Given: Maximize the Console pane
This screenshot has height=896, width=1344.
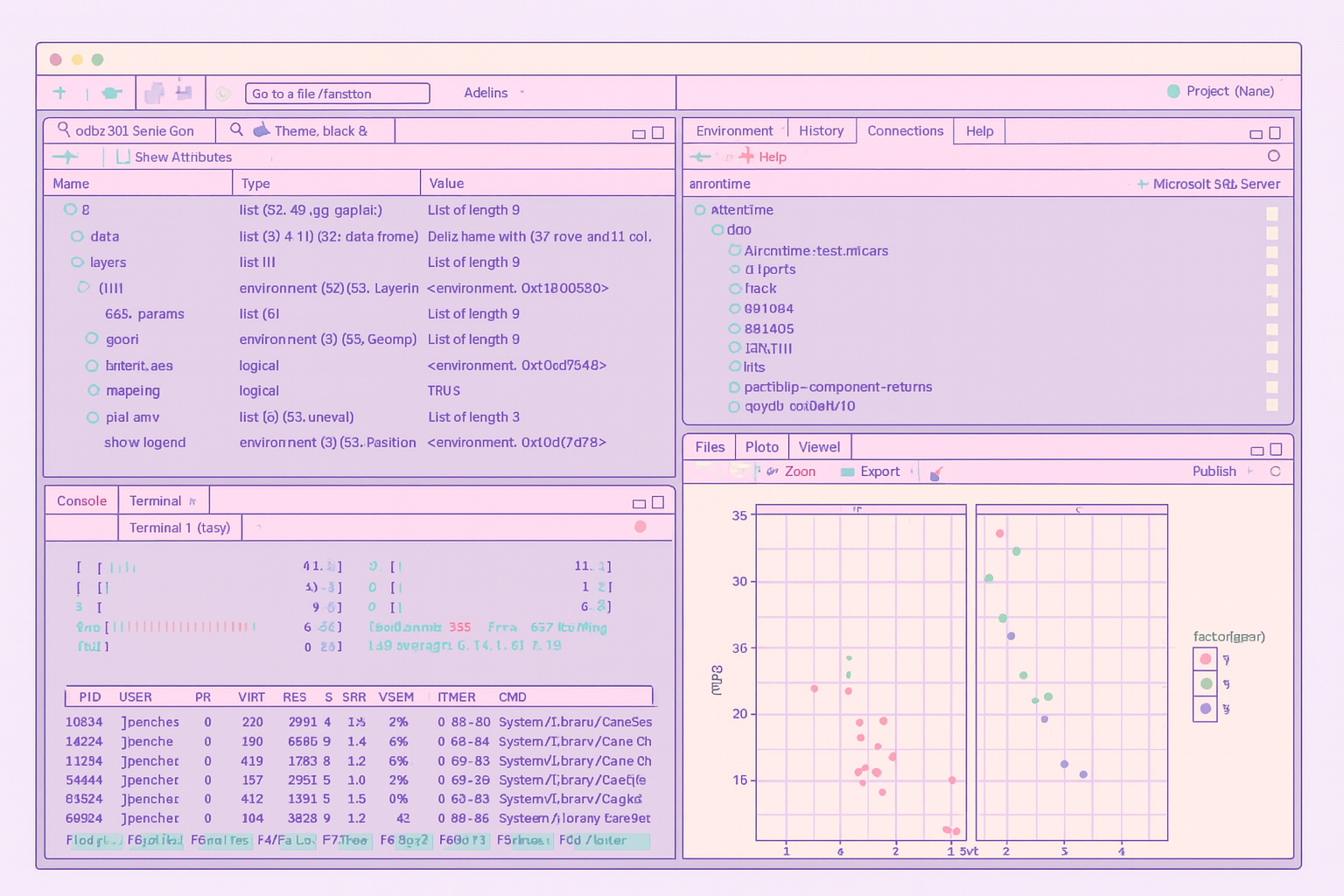Looking at the screenshot, I should pyautogui.click(x=658, y=502).
